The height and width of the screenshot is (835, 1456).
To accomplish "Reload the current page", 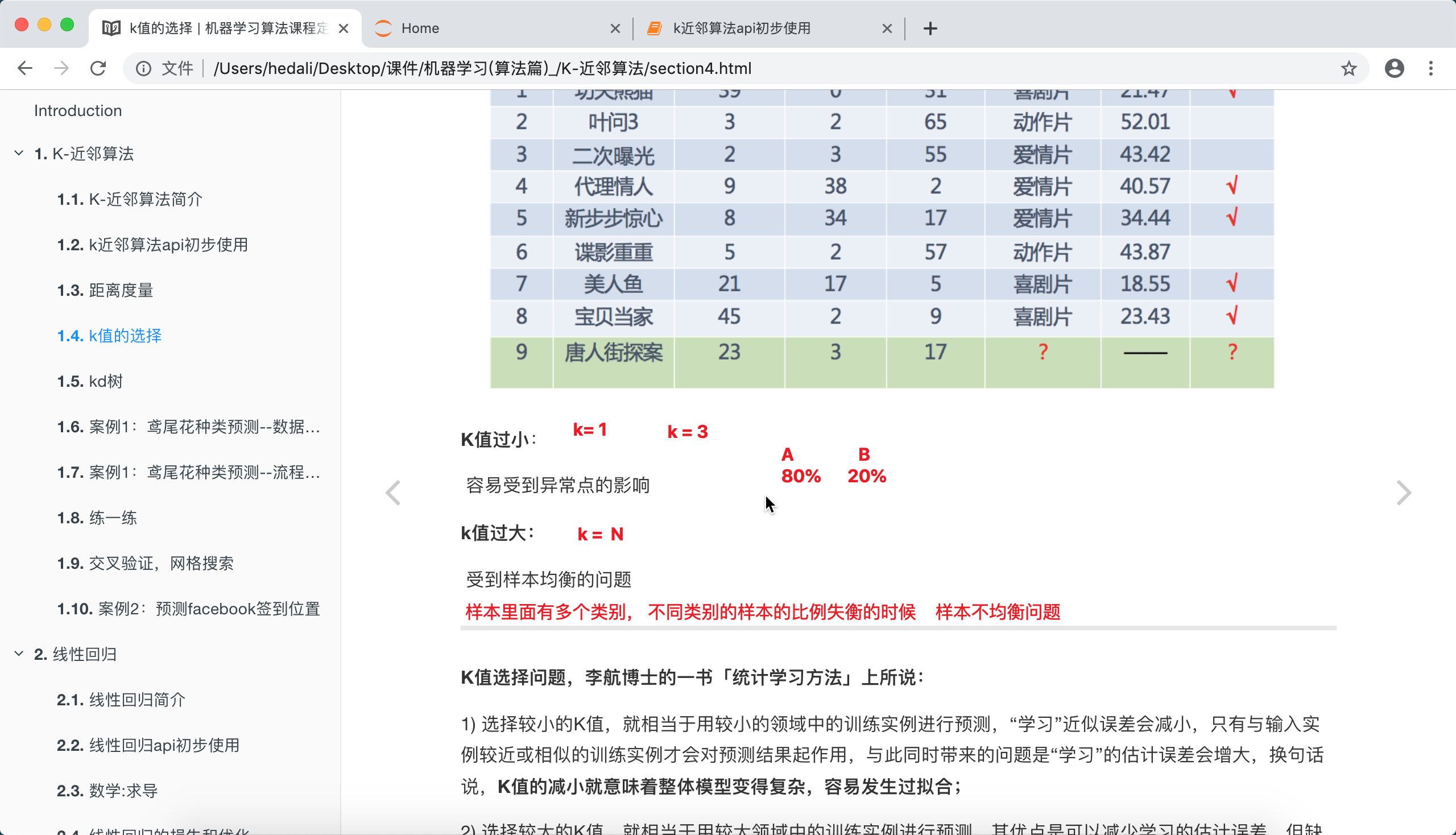I will click(98, 68).
